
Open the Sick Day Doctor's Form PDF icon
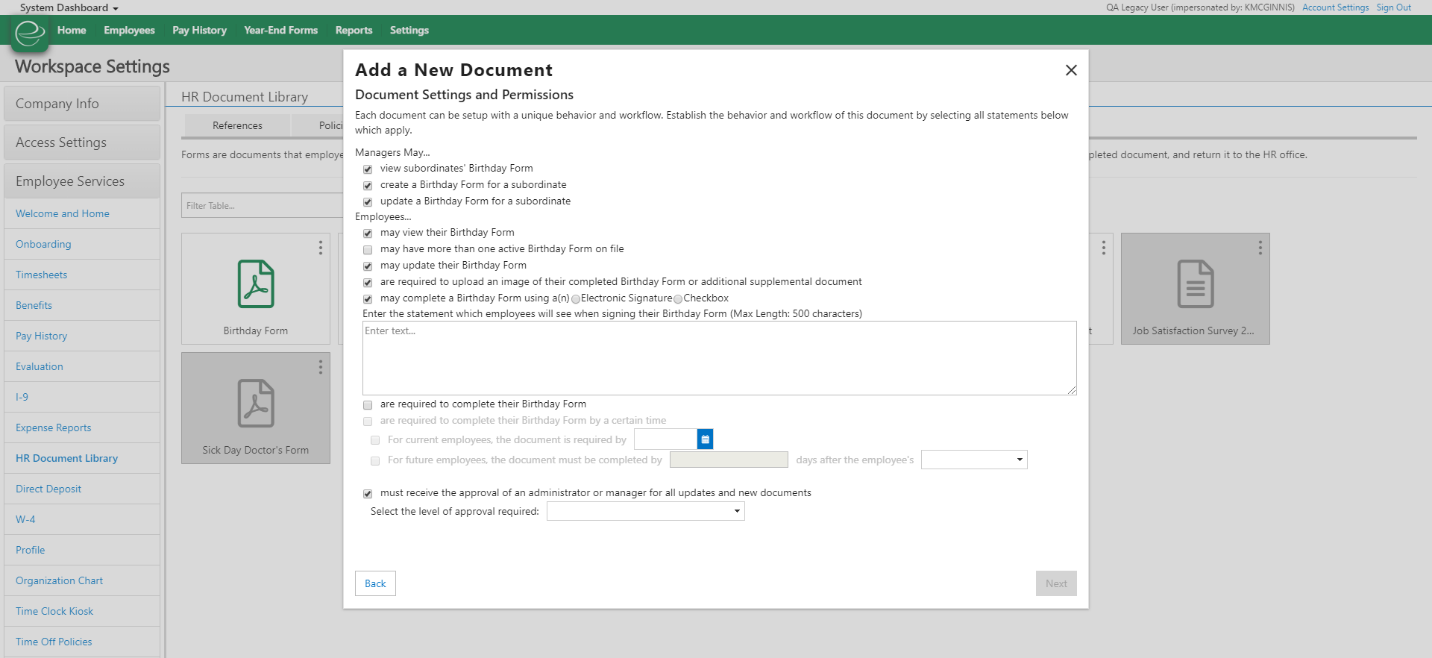click(x=256, y=403)
